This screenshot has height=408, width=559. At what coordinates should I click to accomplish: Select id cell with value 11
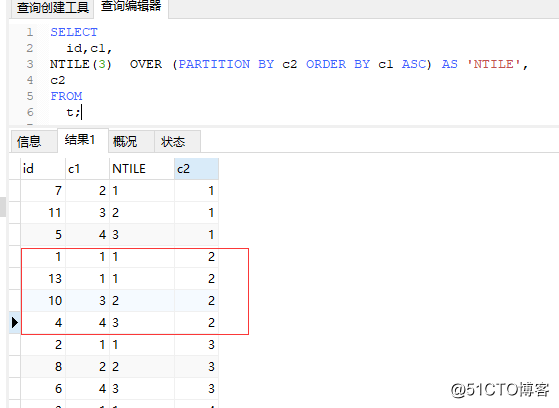coord(43,213)
